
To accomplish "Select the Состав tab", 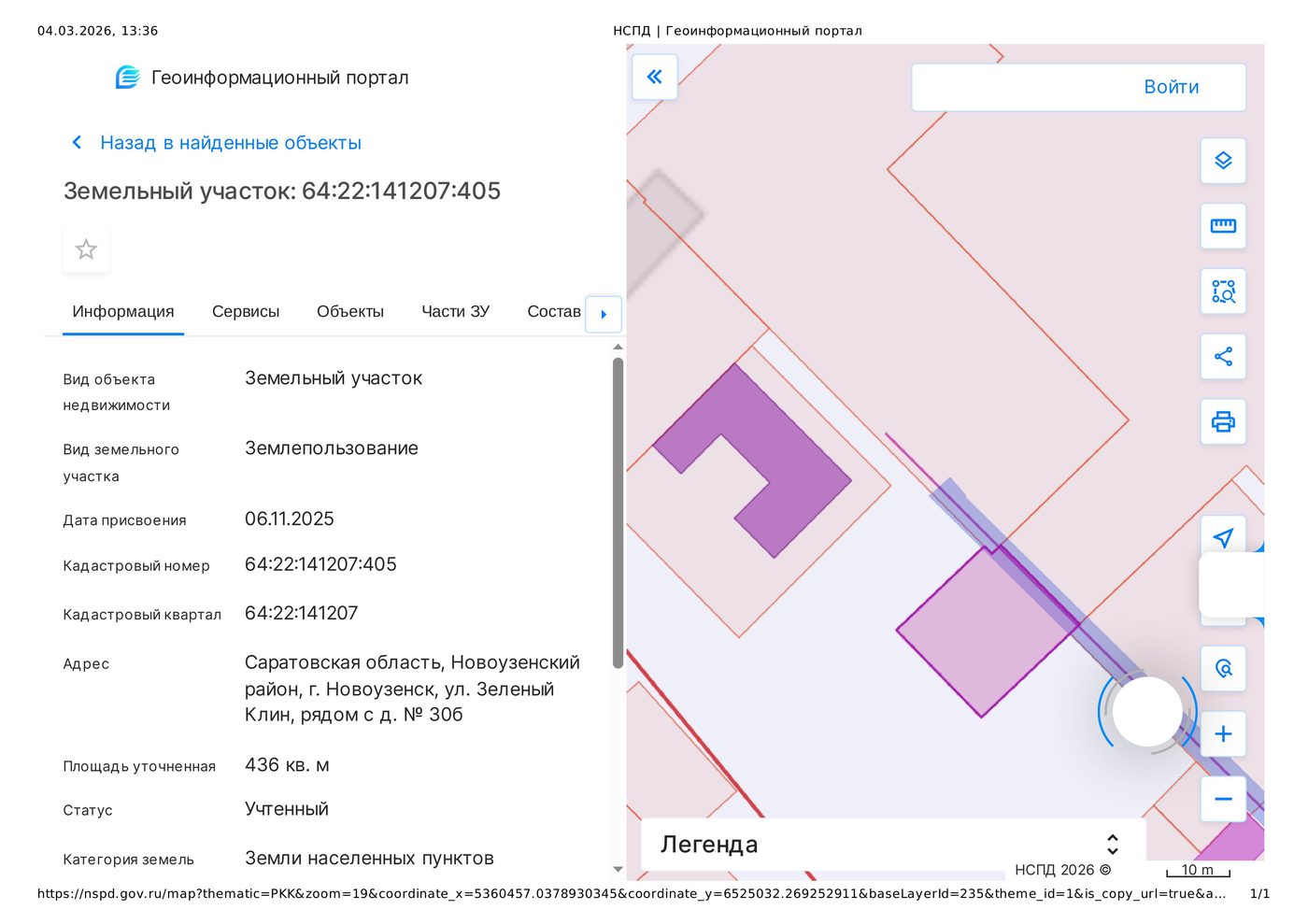I will tap(554, 311).
